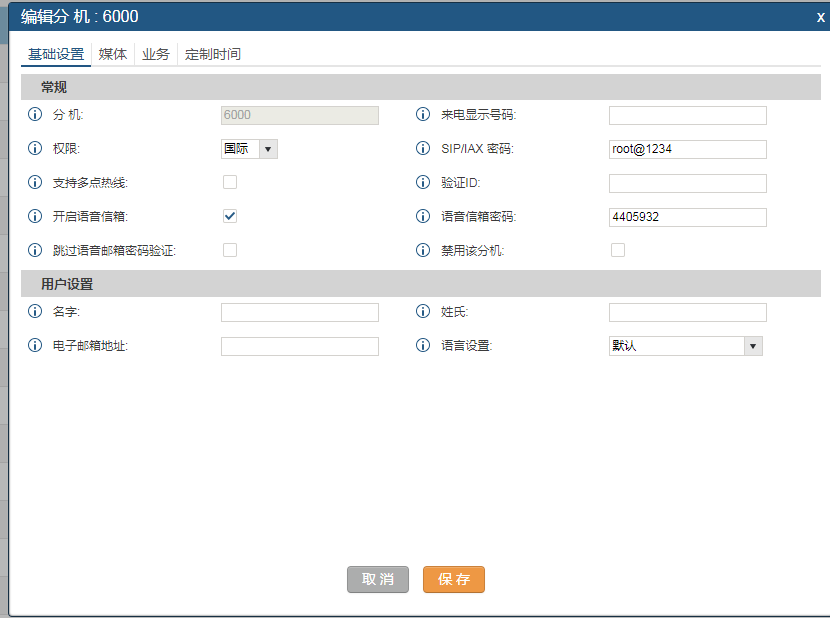
Task: Close the 编辑分机 dialog with x
Action: [x=820, y=17]
